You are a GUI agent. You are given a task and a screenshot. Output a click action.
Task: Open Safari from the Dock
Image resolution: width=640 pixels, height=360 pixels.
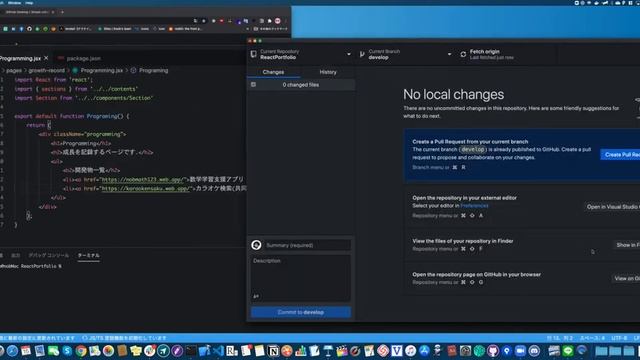(x=12, y=351)
